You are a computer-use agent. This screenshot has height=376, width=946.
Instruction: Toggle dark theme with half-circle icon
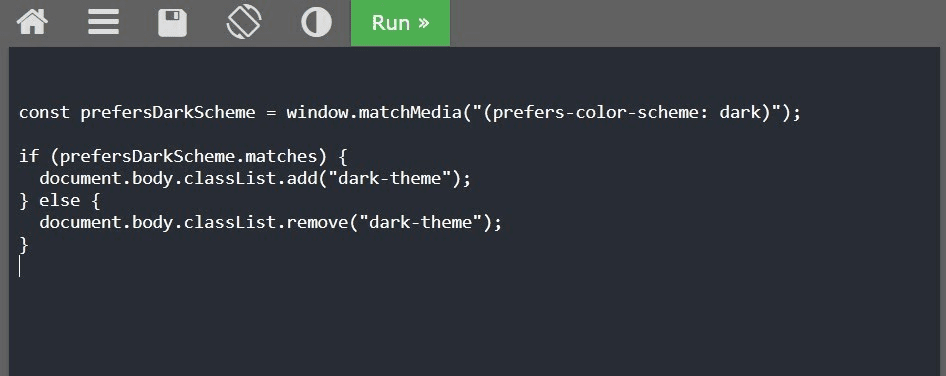[316, 22]
